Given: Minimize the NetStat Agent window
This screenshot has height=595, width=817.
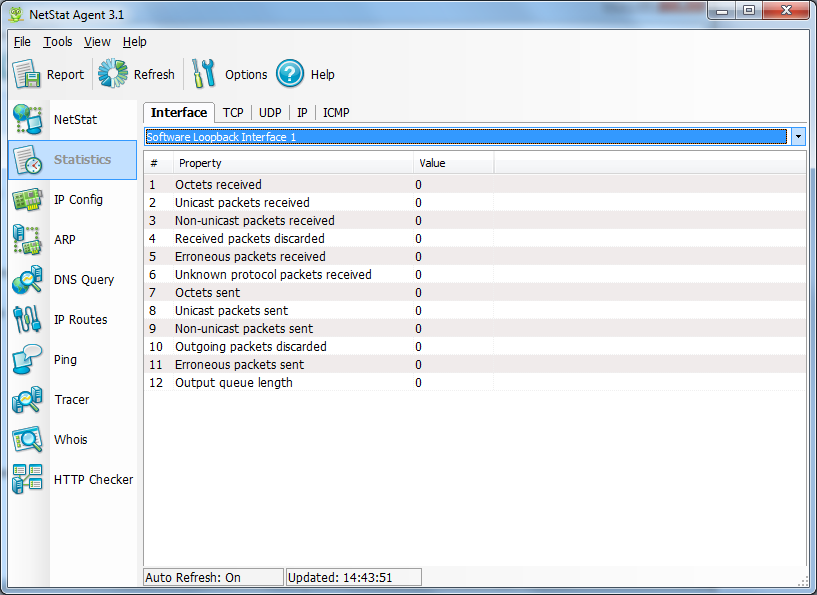Looking at the screenshot, I should (722, 11).
